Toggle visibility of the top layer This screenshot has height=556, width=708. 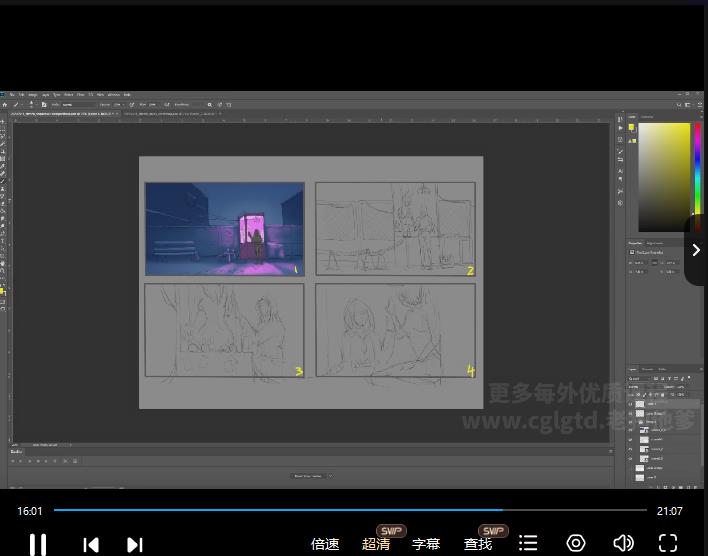coord(630,403)
